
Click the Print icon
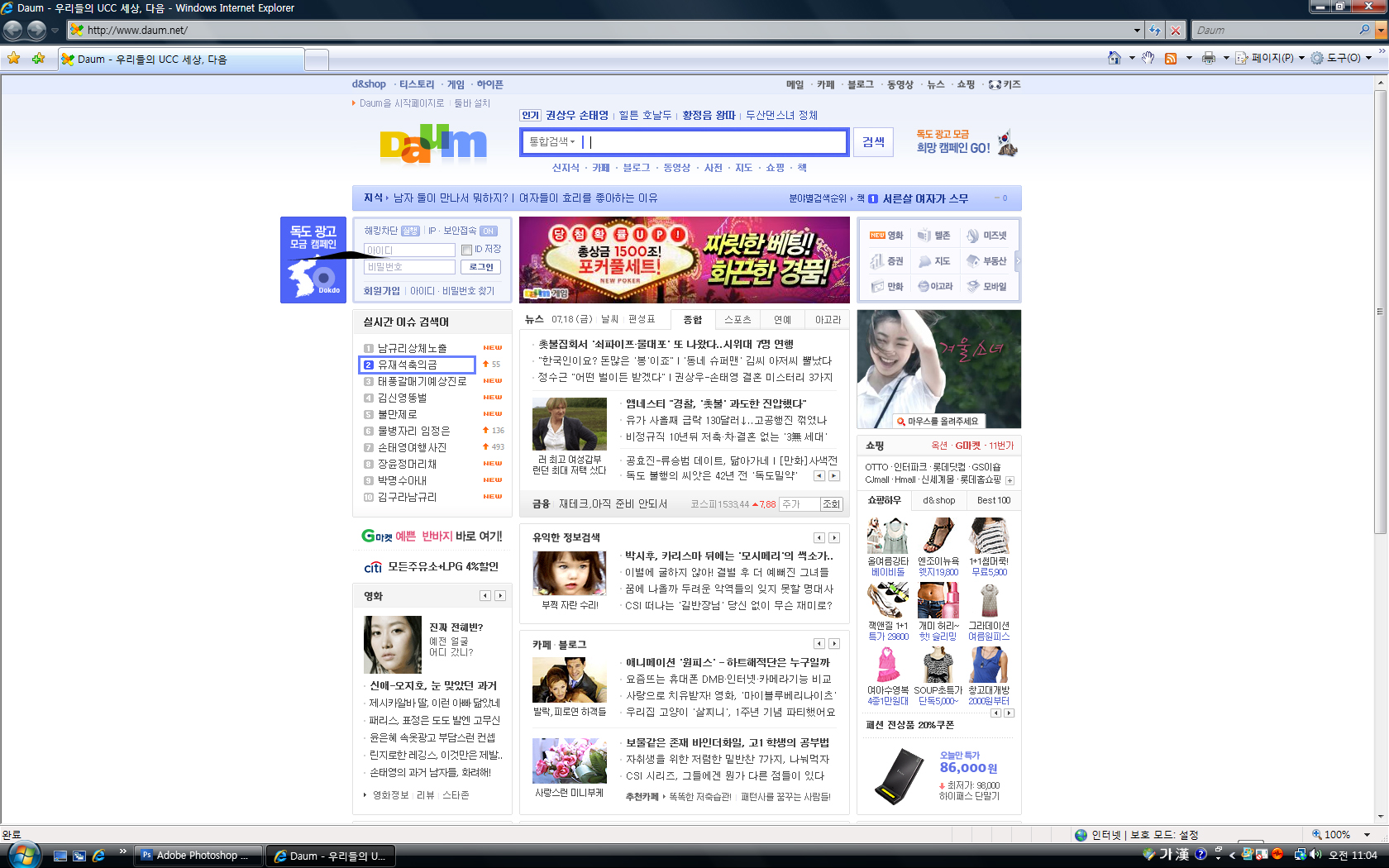click(x=1209, y=58)
